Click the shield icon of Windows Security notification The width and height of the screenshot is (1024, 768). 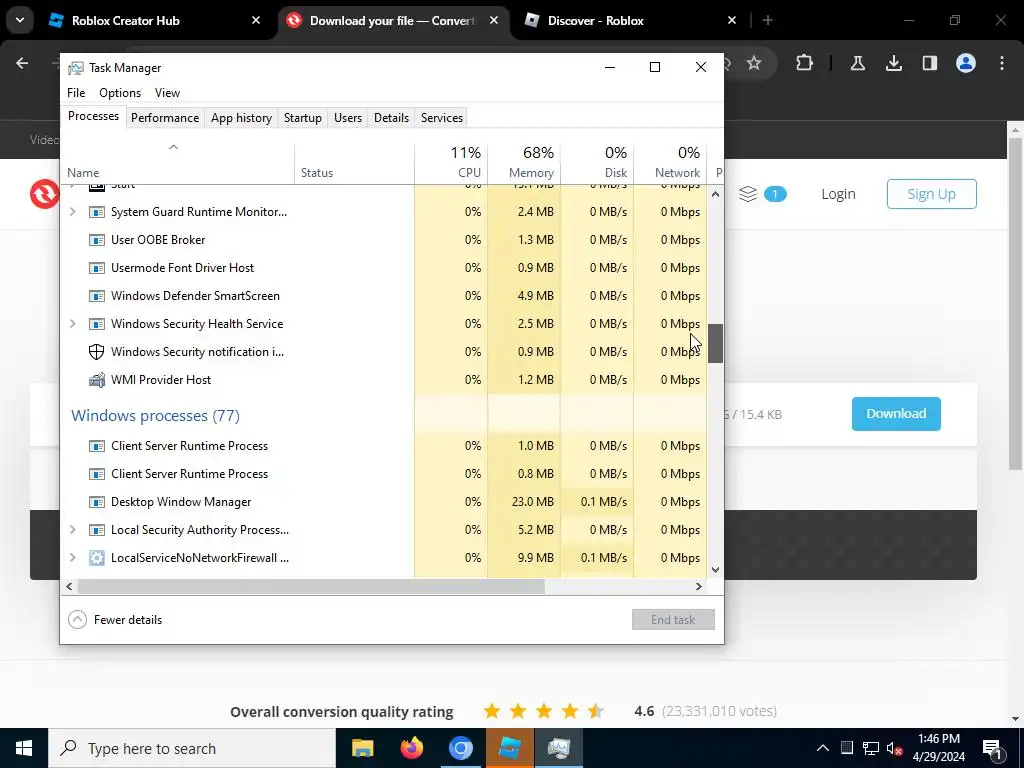[x=97, y=352]
